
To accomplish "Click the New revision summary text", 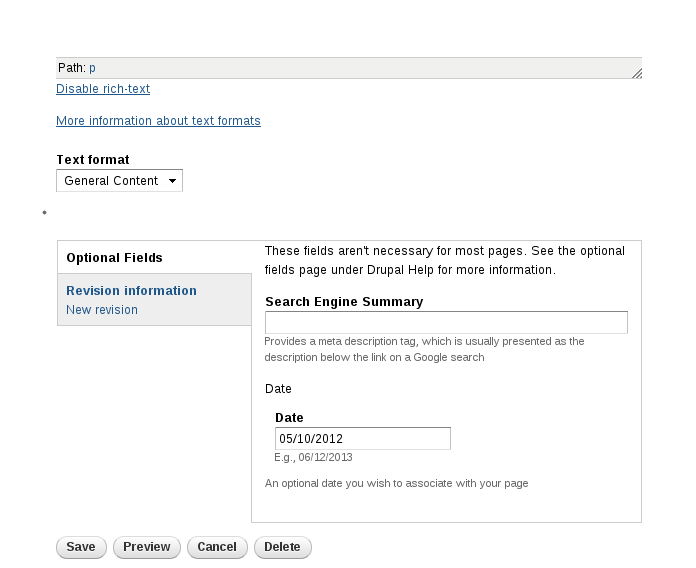I will [102, 310].
